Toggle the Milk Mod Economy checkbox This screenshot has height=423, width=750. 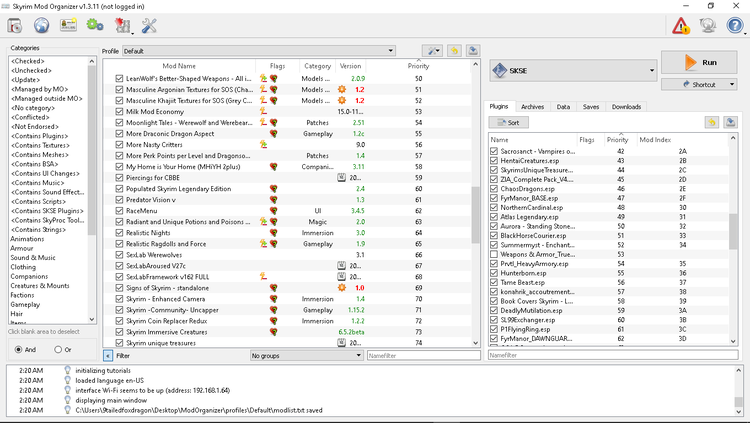(x=119, y=111)
